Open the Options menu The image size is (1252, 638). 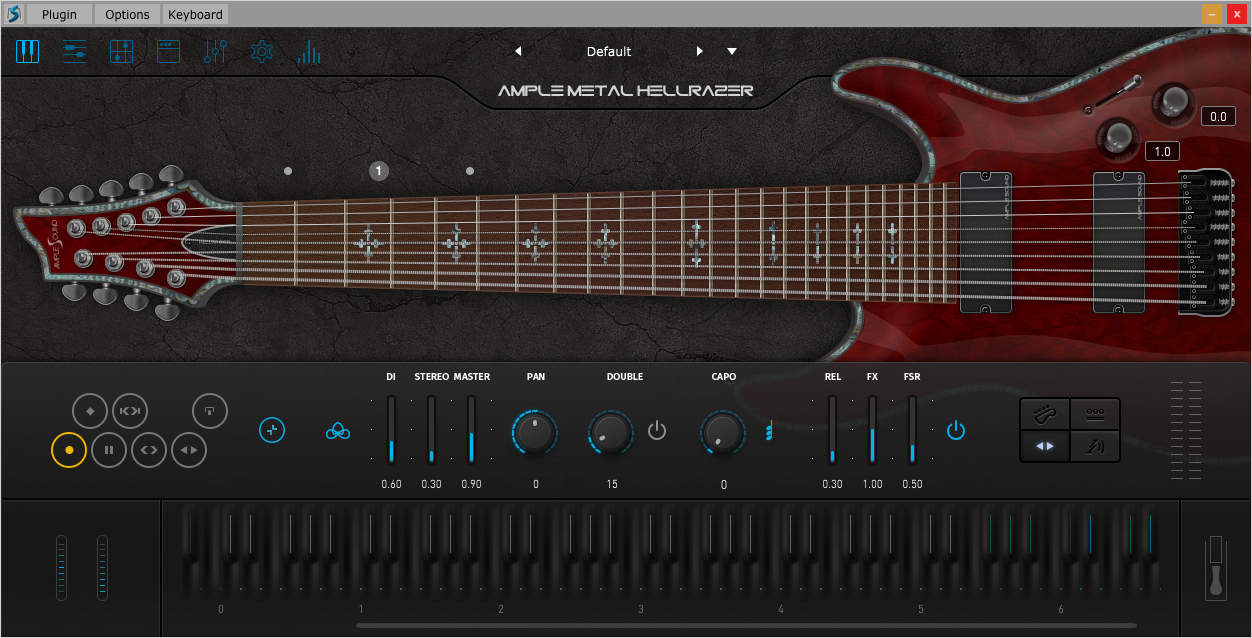tap(127, 14)
